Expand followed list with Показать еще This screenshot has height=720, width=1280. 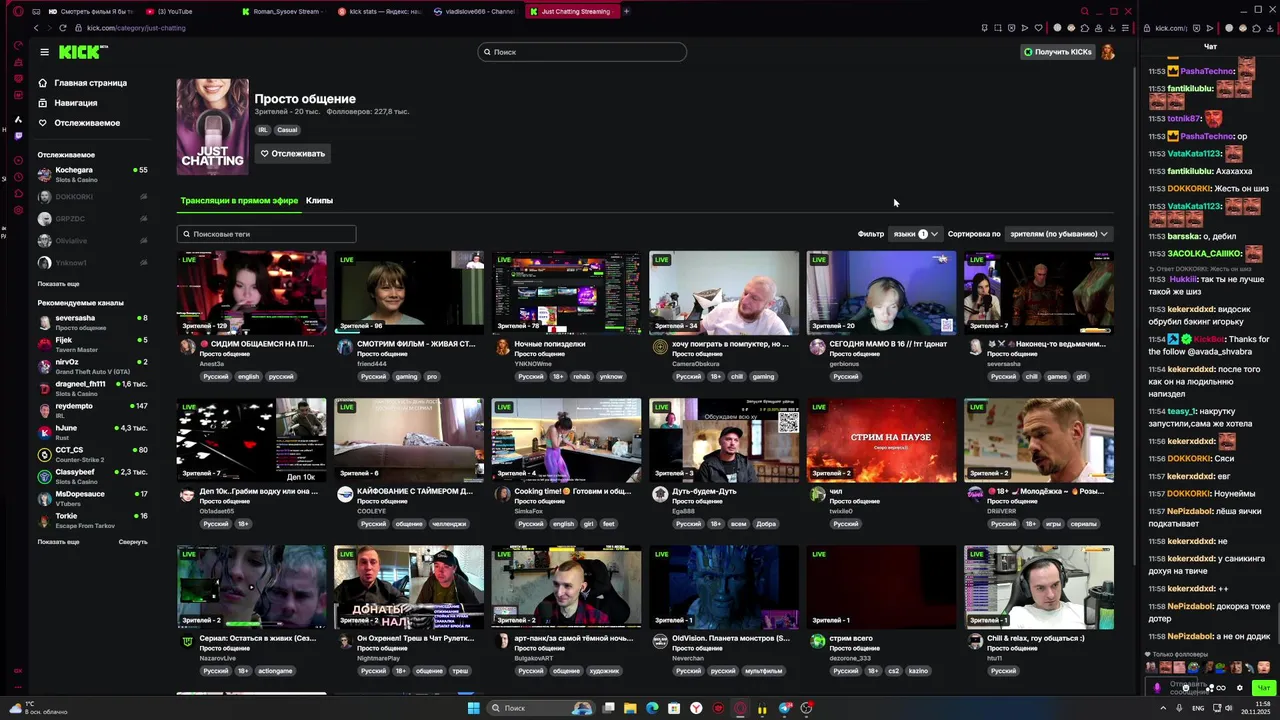[x=58, y=284]
